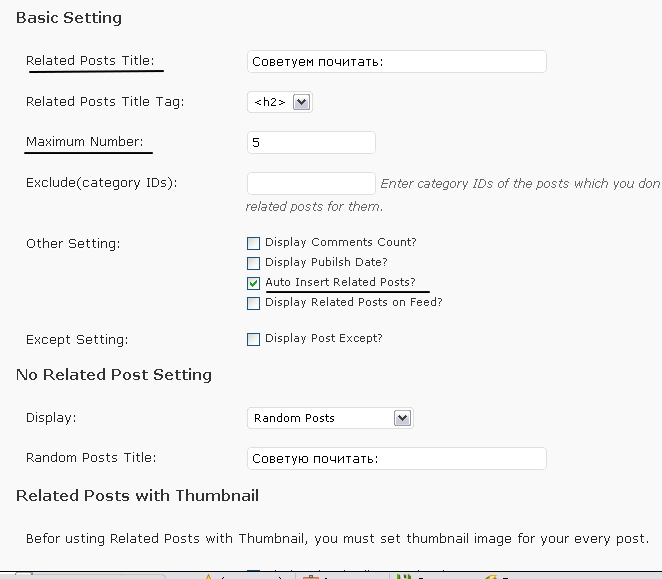Uncheck Auto Insert Related Posts checkbox
Image resolution: width=662 pixels, height=579 pixels.
coord(254,283)
